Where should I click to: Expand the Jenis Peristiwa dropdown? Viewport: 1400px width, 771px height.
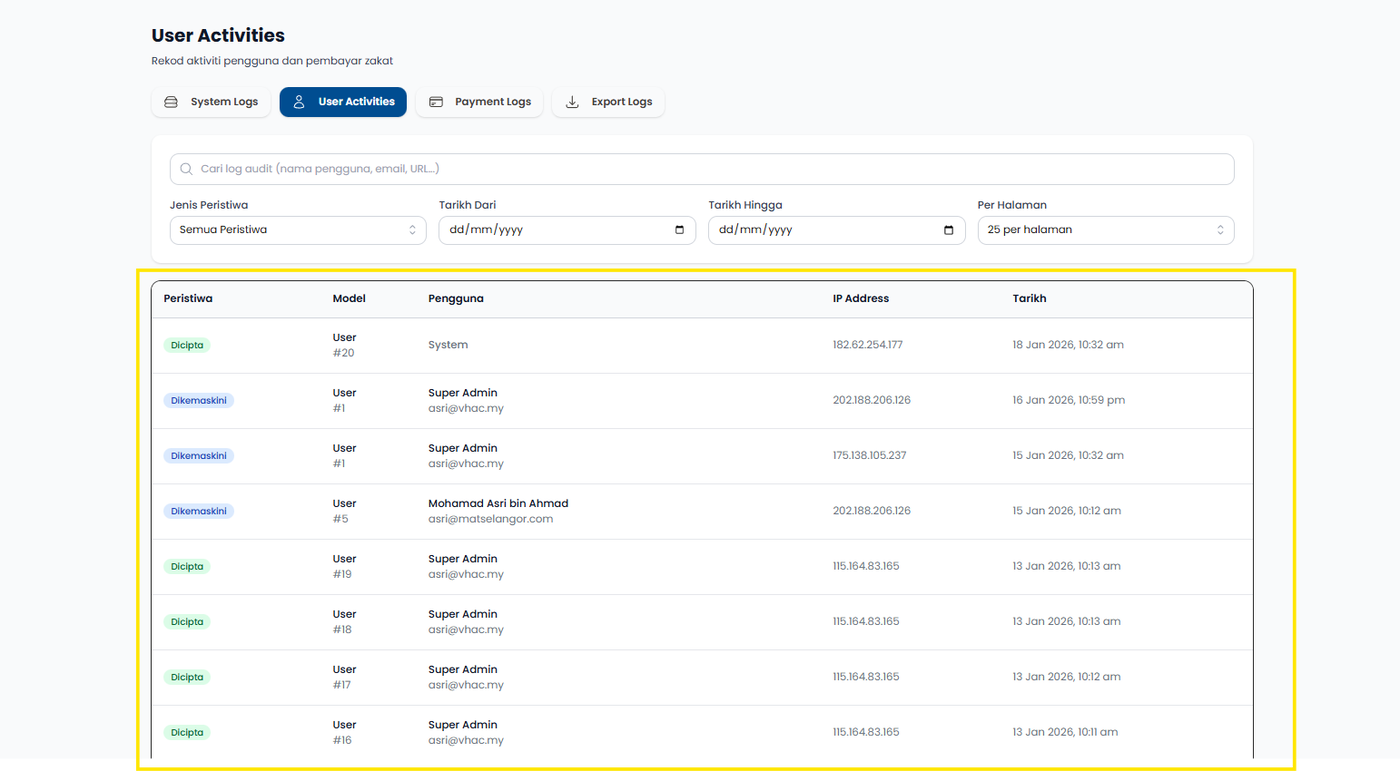tap(298, 230)
